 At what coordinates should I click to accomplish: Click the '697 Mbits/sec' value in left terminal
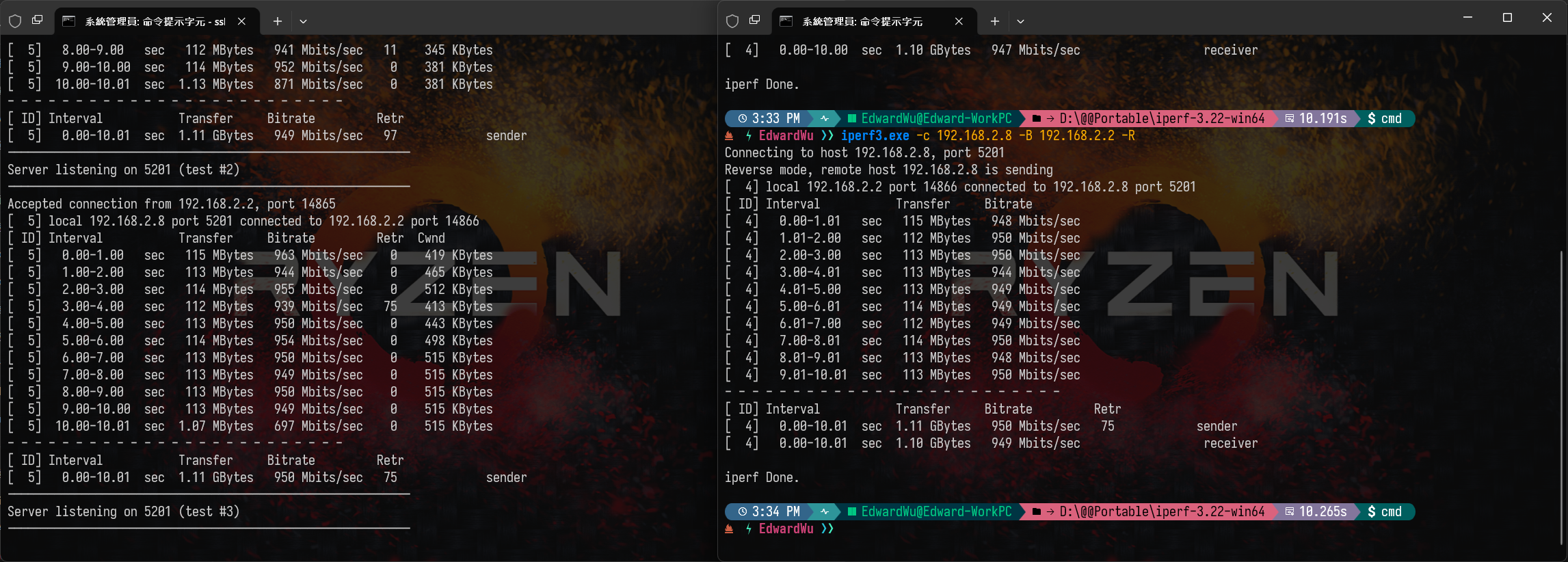(319, 426)
